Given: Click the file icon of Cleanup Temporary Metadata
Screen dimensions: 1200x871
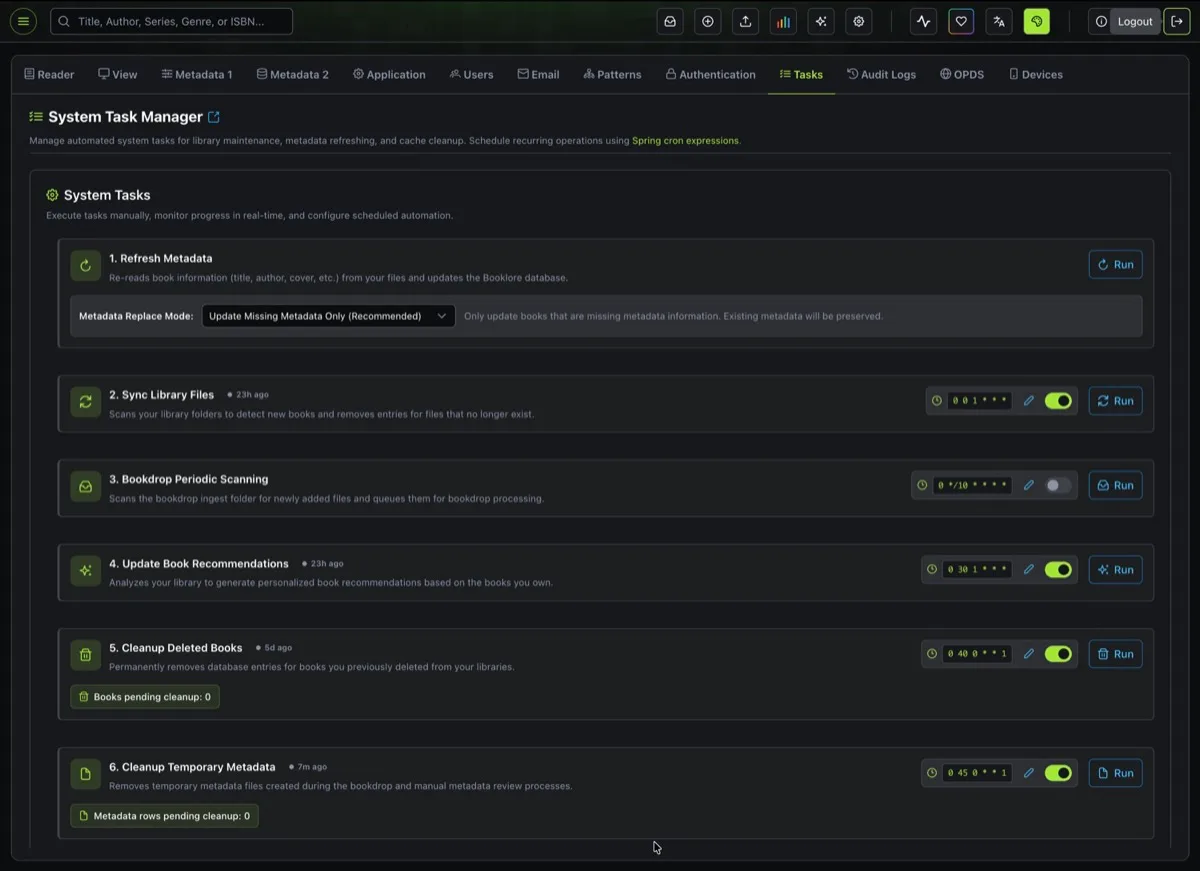Looking at the screenshot, I should click(x=85, y=774).
